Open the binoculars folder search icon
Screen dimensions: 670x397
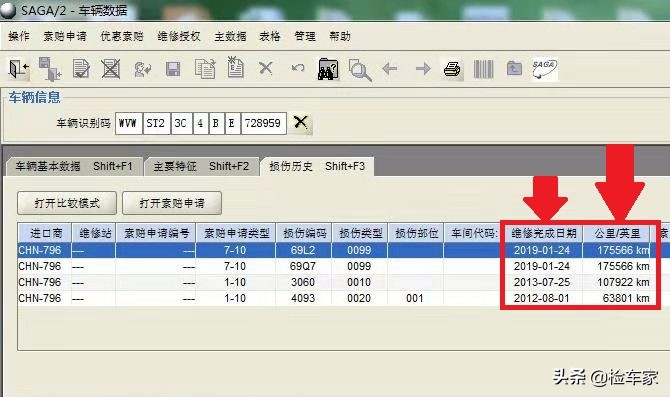(328, 69)
